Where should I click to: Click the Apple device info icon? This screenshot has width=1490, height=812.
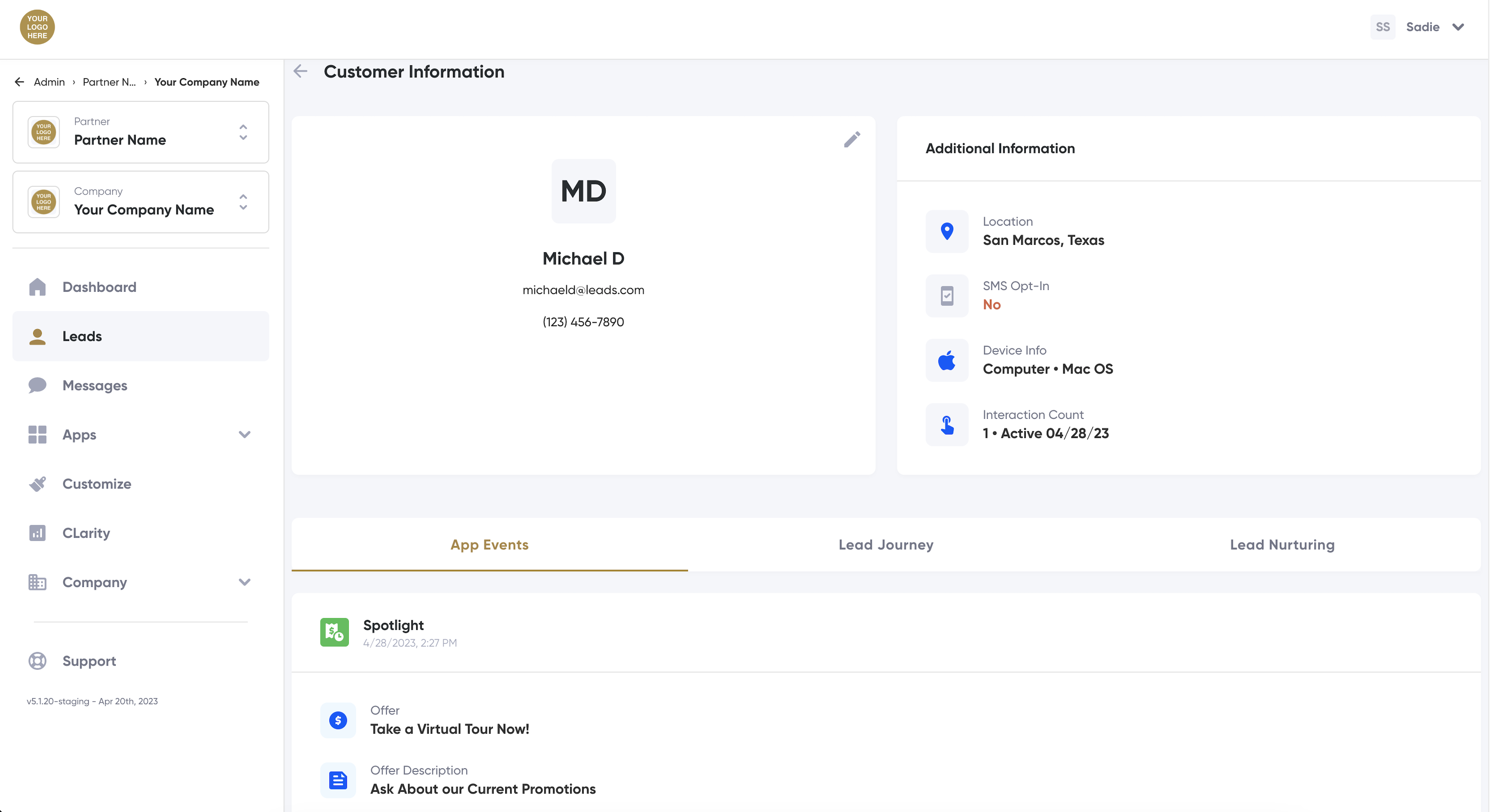coord(947,361)
